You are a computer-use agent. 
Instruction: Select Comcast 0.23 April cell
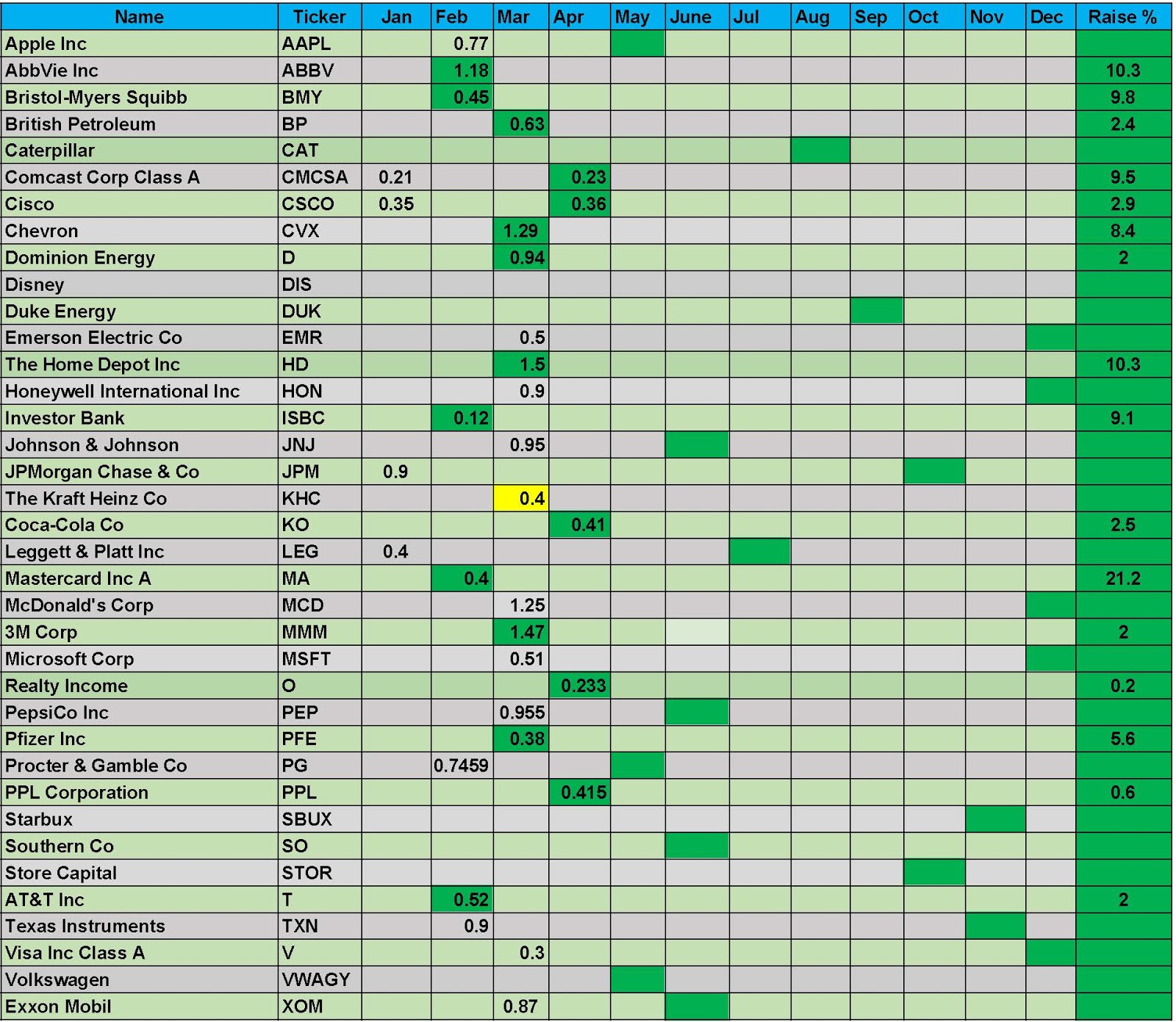click(579, 177)
